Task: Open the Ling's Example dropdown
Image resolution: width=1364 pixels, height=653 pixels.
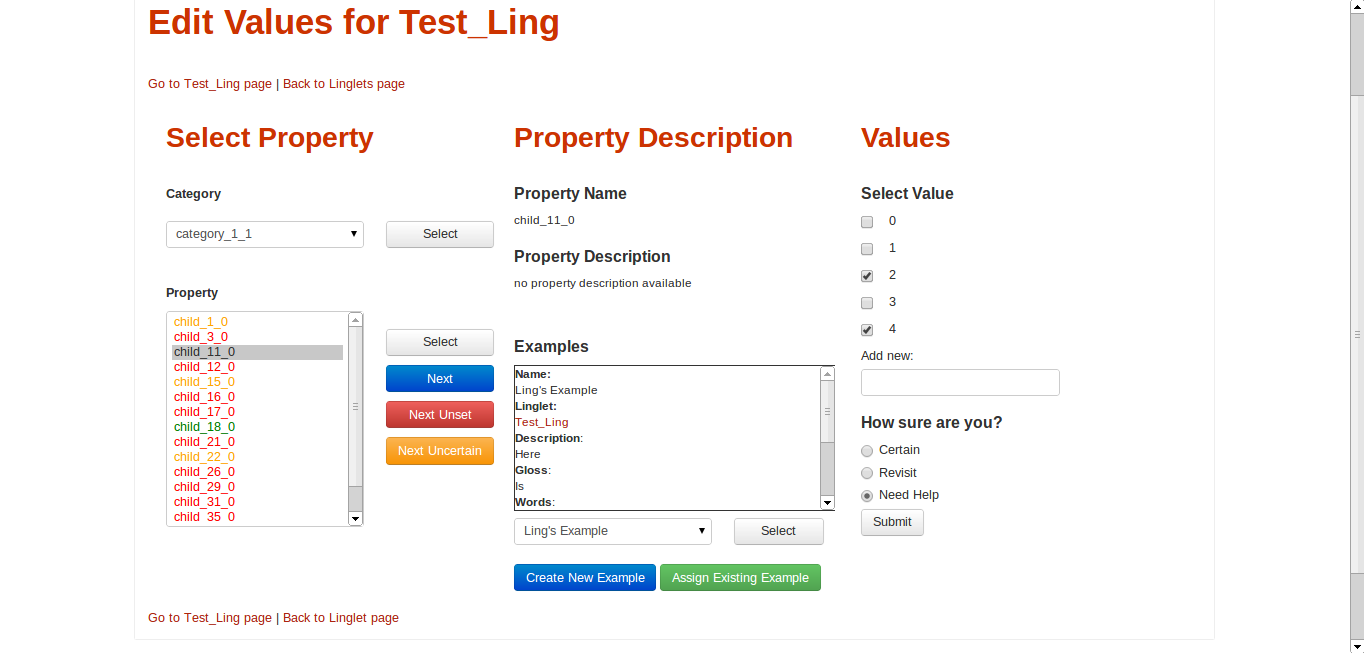Action: pyautogui.click(x=612, y=531)
